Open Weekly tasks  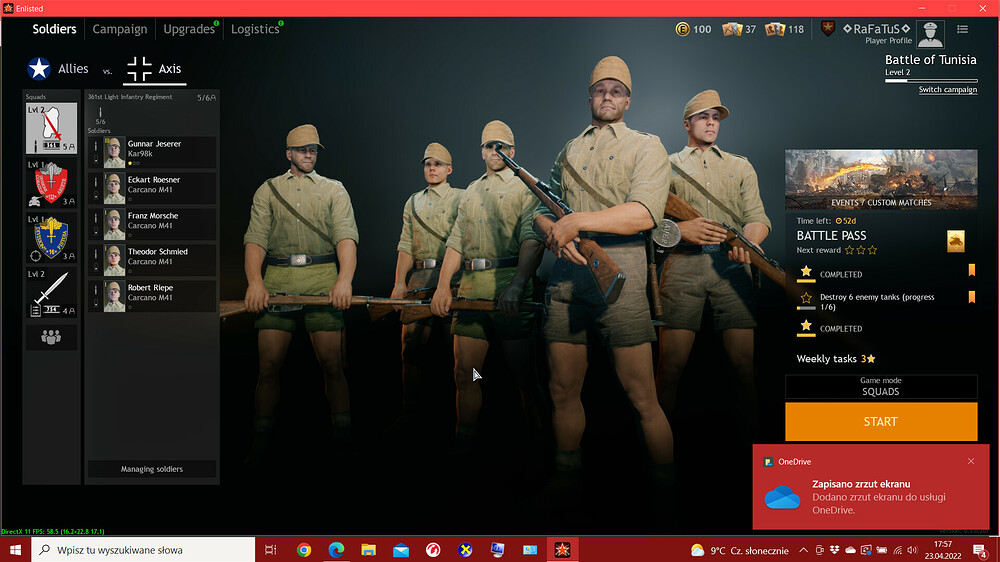coord(835,359)
